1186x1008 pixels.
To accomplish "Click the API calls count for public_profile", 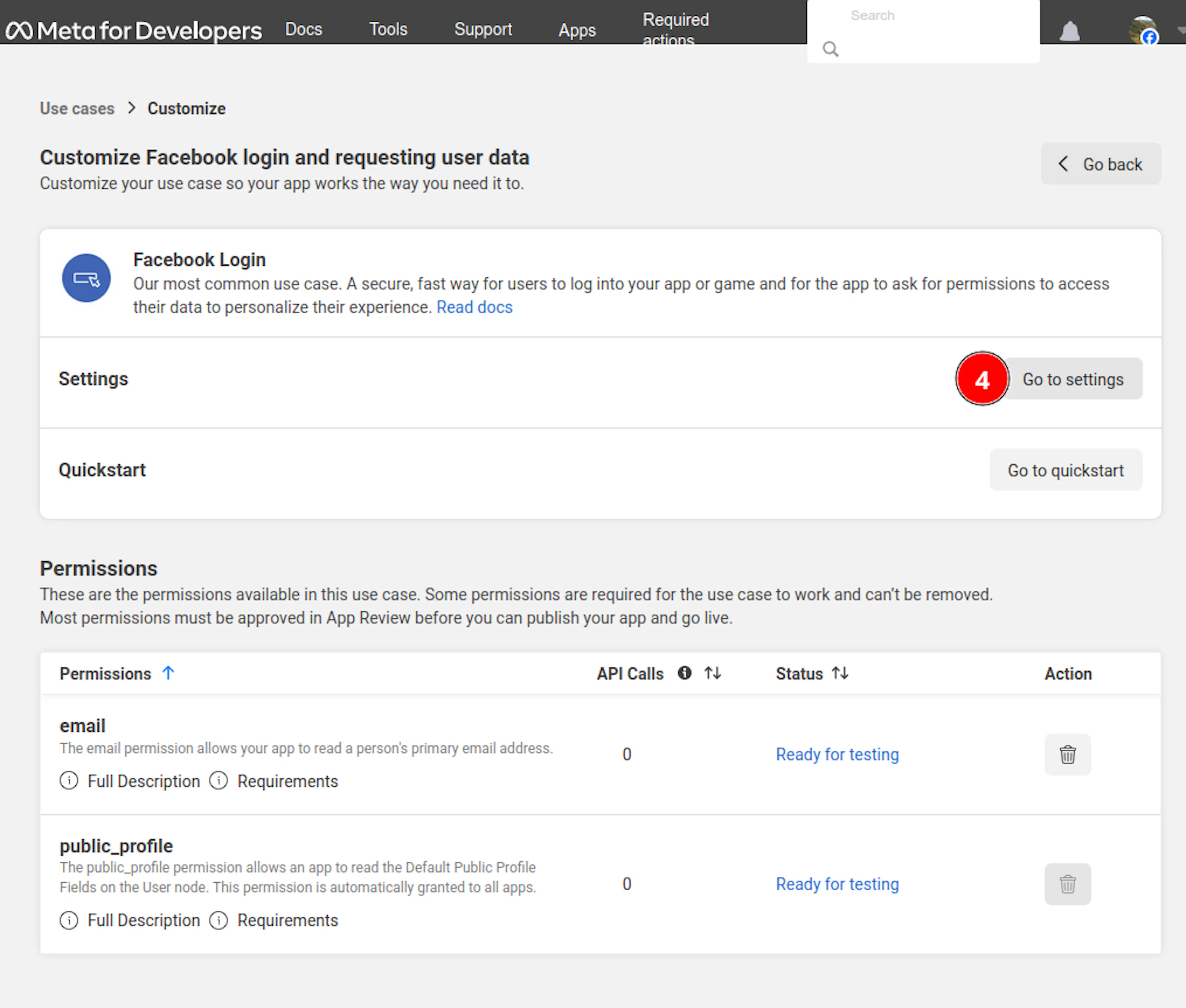I will [x=627, y=884].
